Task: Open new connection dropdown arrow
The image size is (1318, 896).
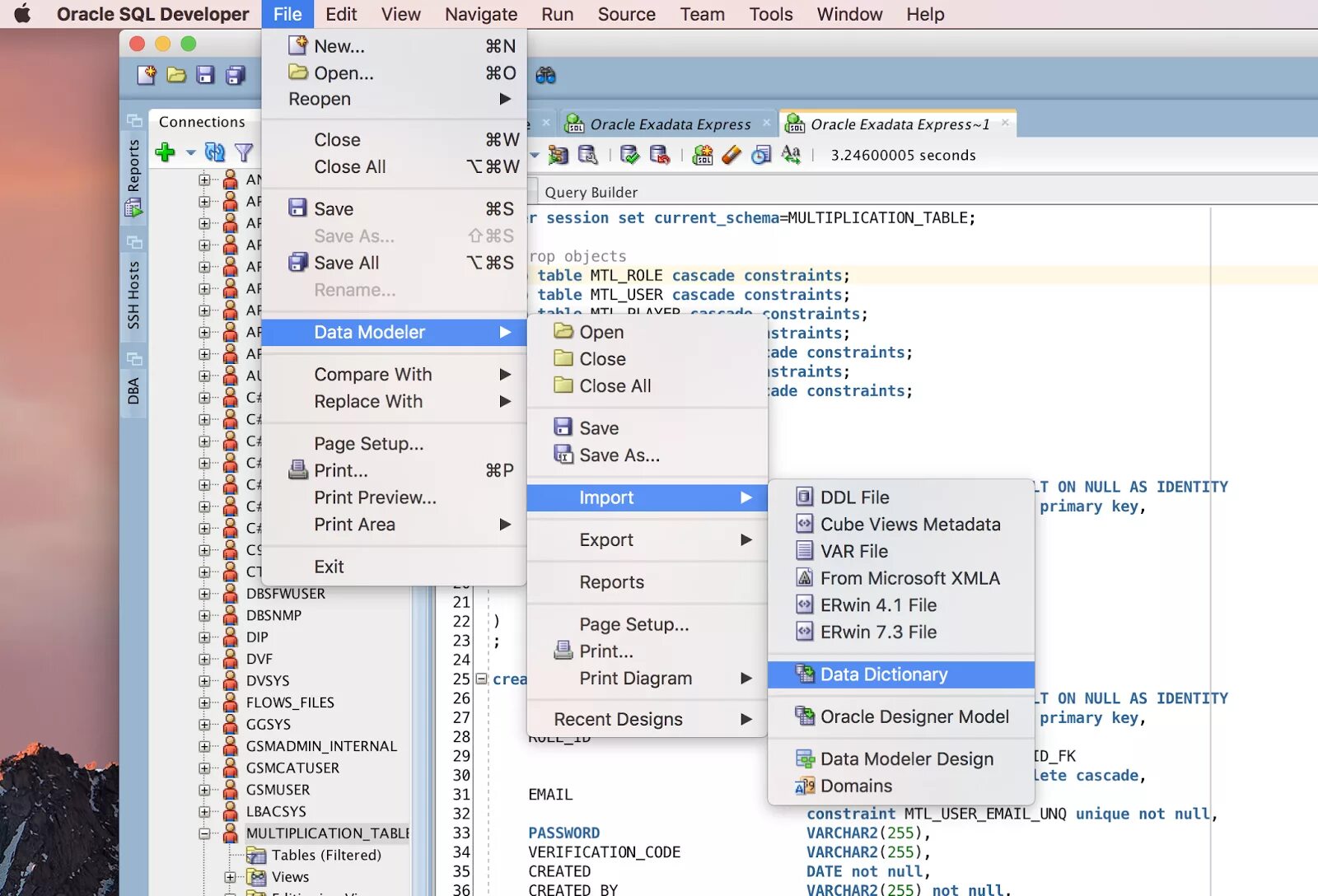Action: pyautogui.click(x=190, y=152)
